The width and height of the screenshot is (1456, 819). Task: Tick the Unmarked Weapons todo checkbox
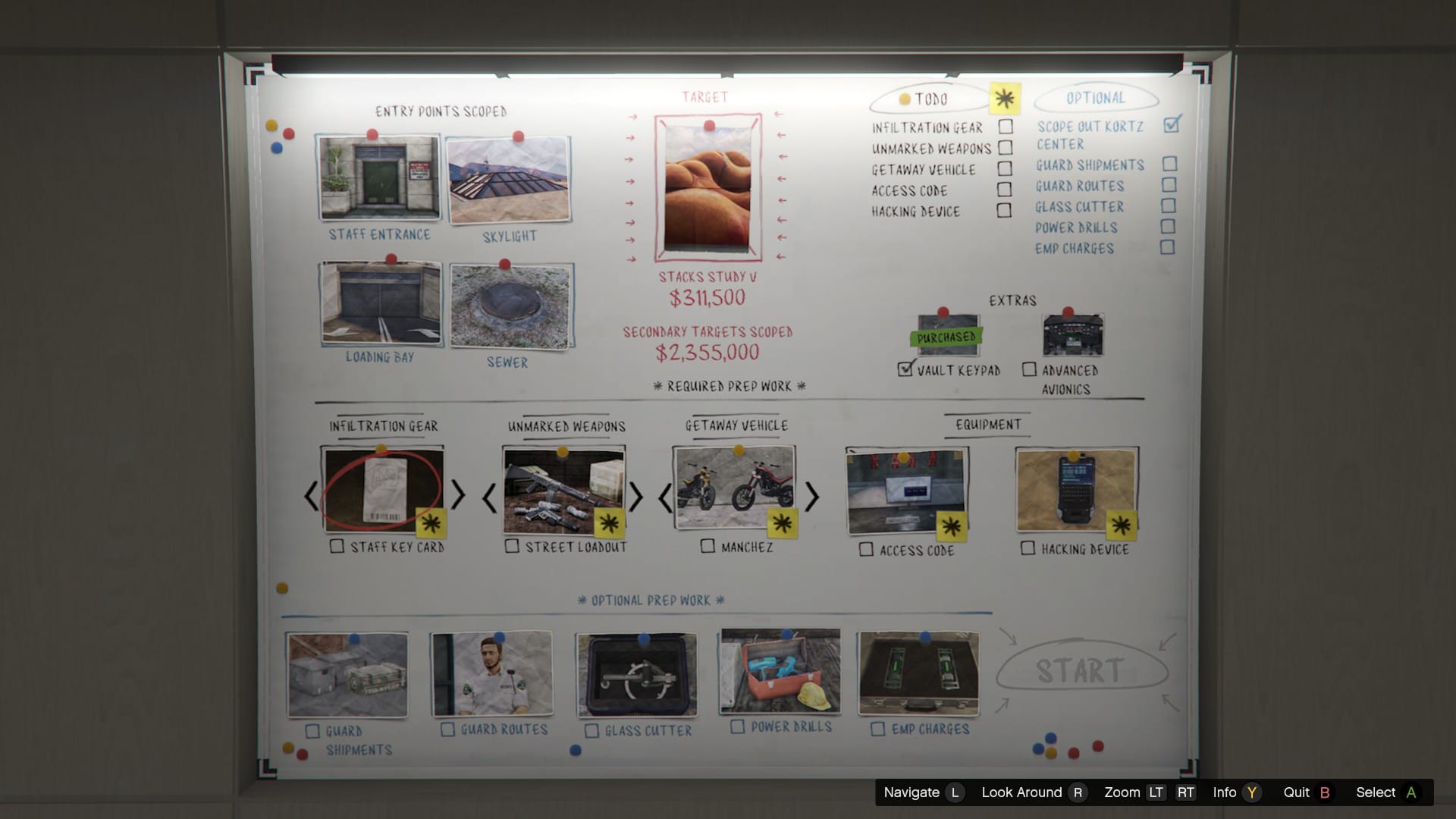[1006, 147]
